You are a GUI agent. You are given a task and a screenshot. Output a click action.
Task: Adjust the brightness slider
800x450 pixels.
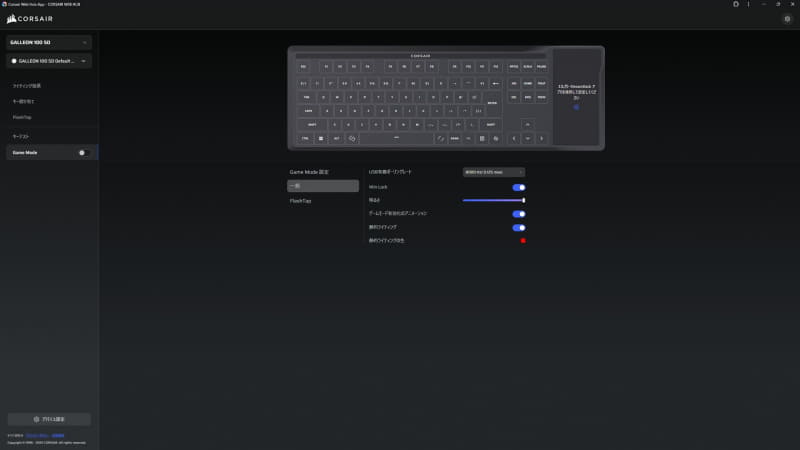493,201
